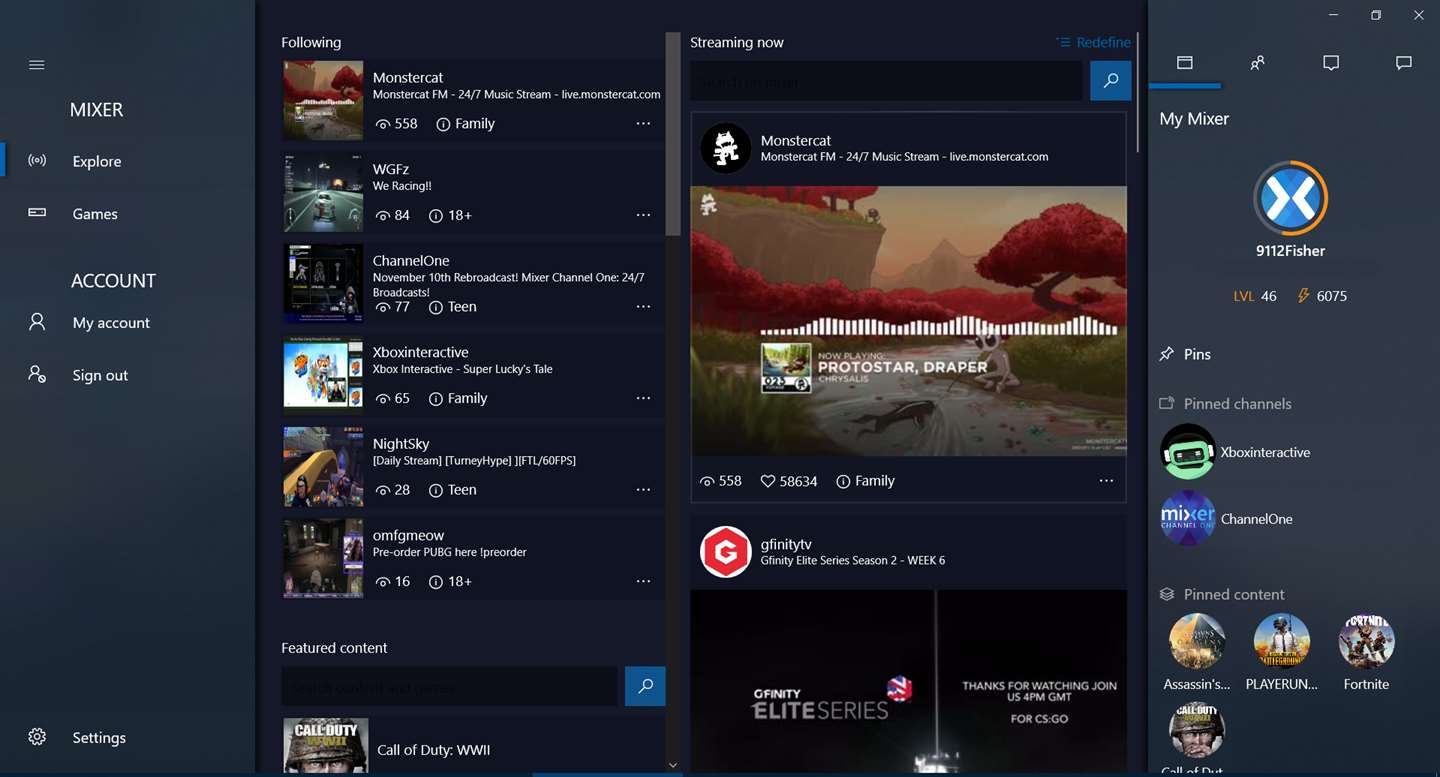The image size is (1440, 777).
Task: Select the Fortnite pinned content icon
Action: 1366,641
